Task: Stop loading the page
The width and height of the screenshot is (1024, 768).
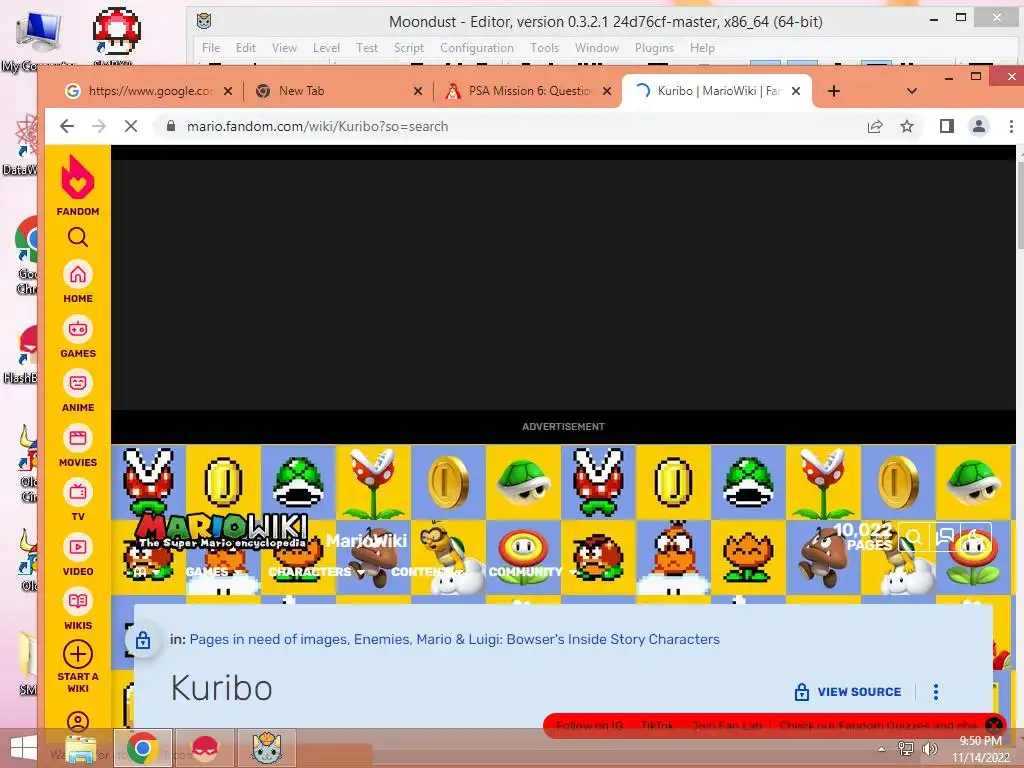Action: pos(131,126)
